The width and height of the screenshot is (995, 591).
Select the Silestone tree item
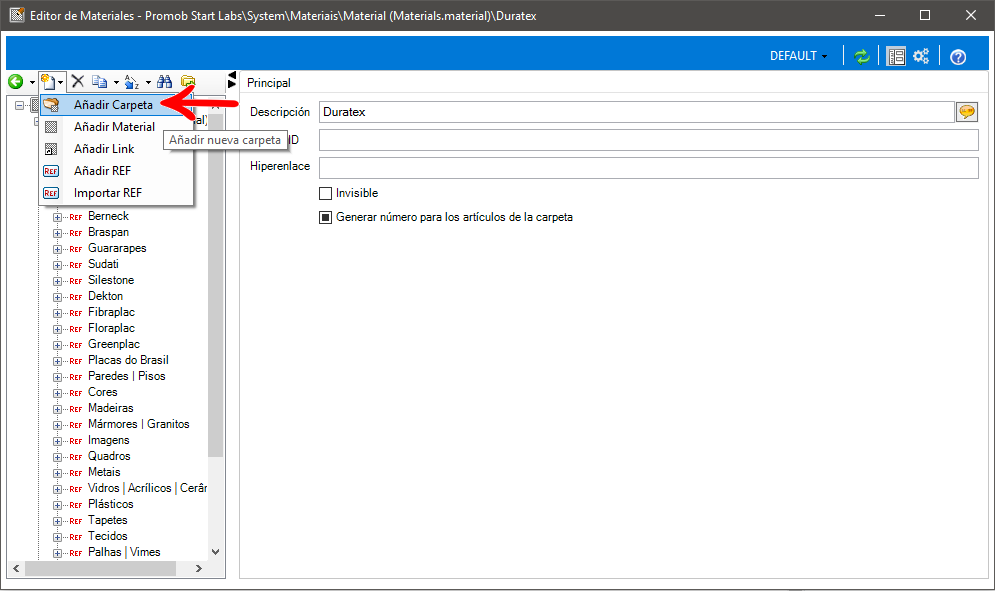[x=110, y=280]
